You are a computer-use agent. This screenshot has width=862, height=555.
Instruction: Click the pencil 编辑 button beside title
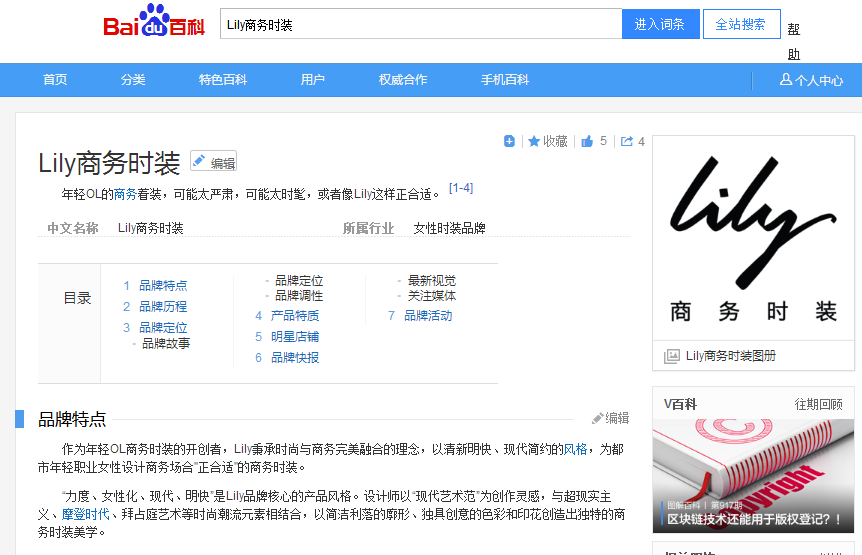coord(214,162)
